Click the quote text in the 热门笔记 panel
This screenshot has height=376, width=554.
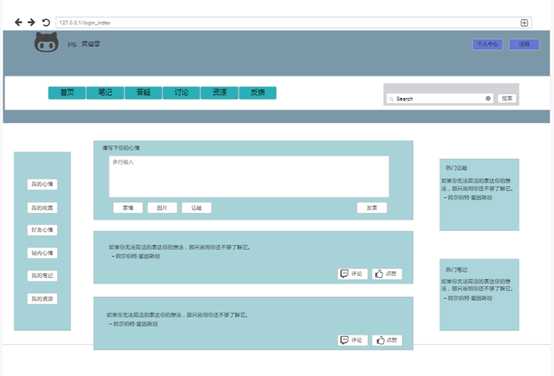[477, 290]
